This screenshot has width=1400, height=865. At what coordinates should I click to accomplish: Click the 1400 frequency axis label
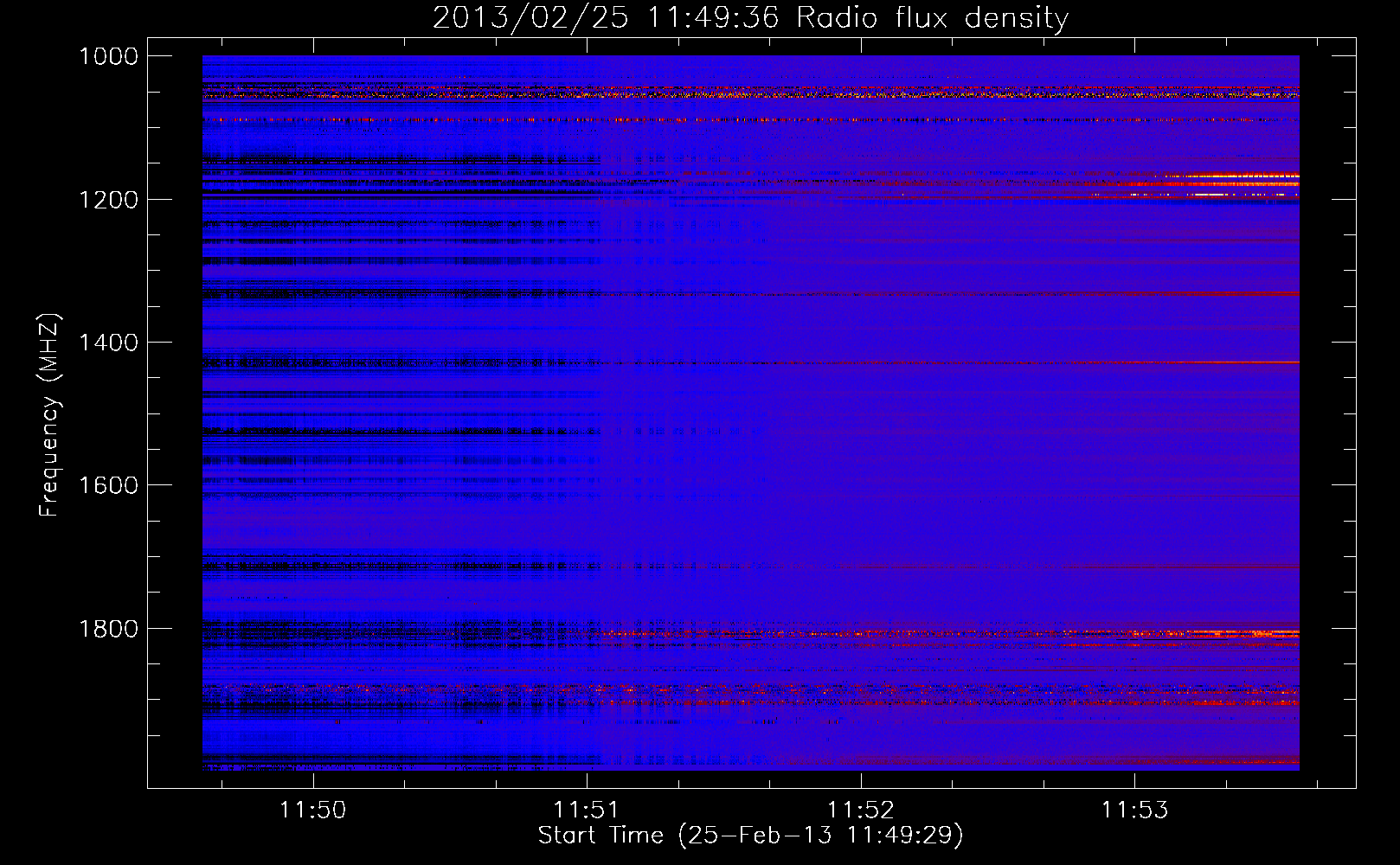pos(108,343)
